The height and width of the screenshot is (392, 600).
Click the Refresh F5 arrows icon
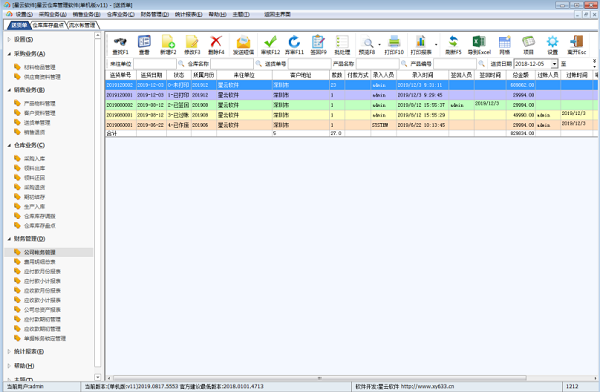click(x=453, y=42)
